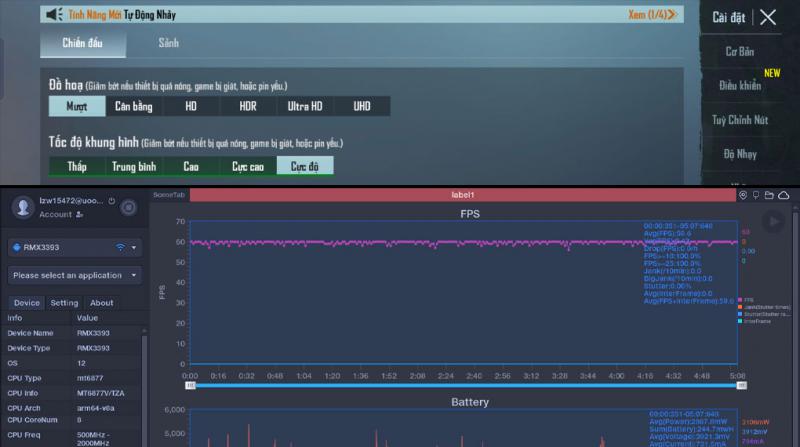Viewport: 800px width, 447px height.
Task: Open Độ Nhạy settings section
Action: click(740, 154)
